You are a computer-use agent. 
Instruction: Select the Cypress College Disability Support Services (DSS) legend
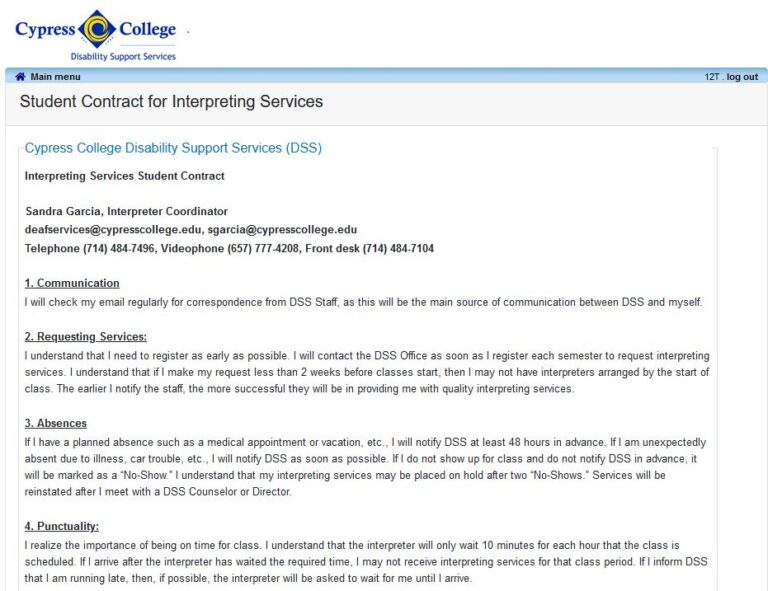click(173, 148)
